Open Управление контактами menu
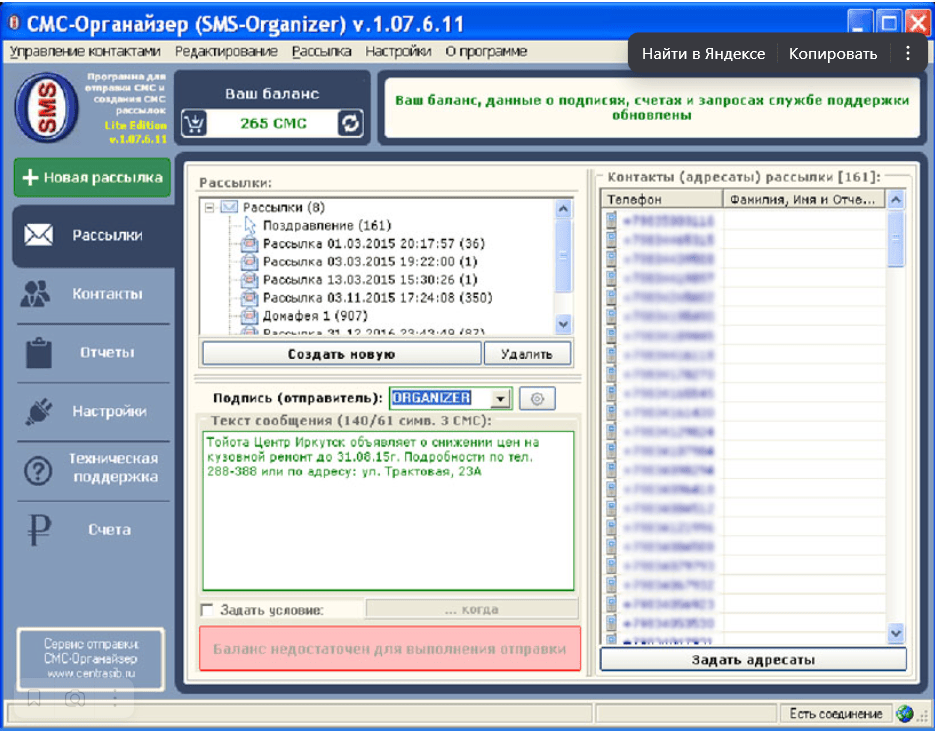Viewport: 935px width, 731px height. coord(85,51)
